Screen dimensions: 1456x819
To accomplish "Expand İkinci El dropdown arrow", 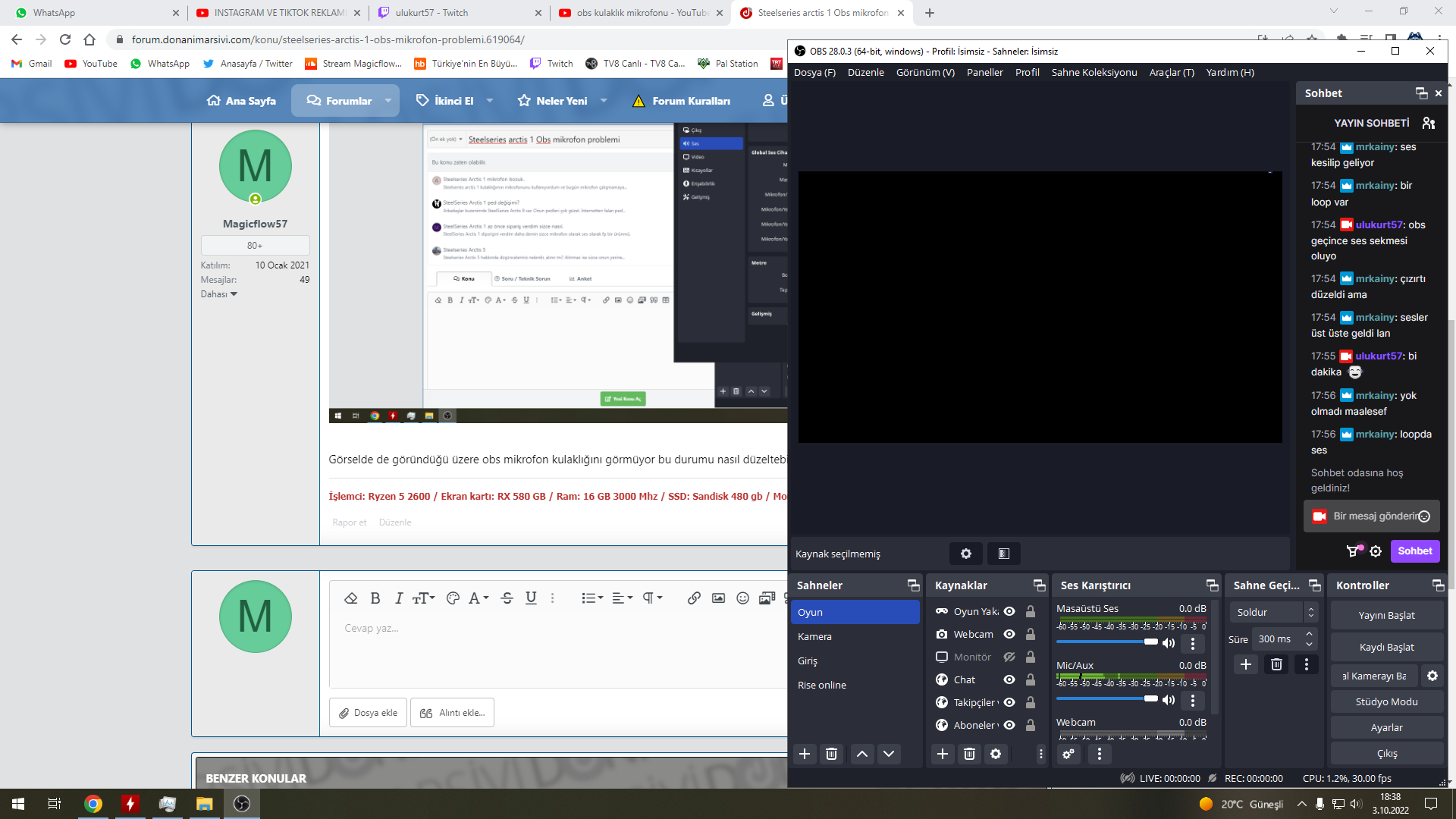I will [490, 100].
